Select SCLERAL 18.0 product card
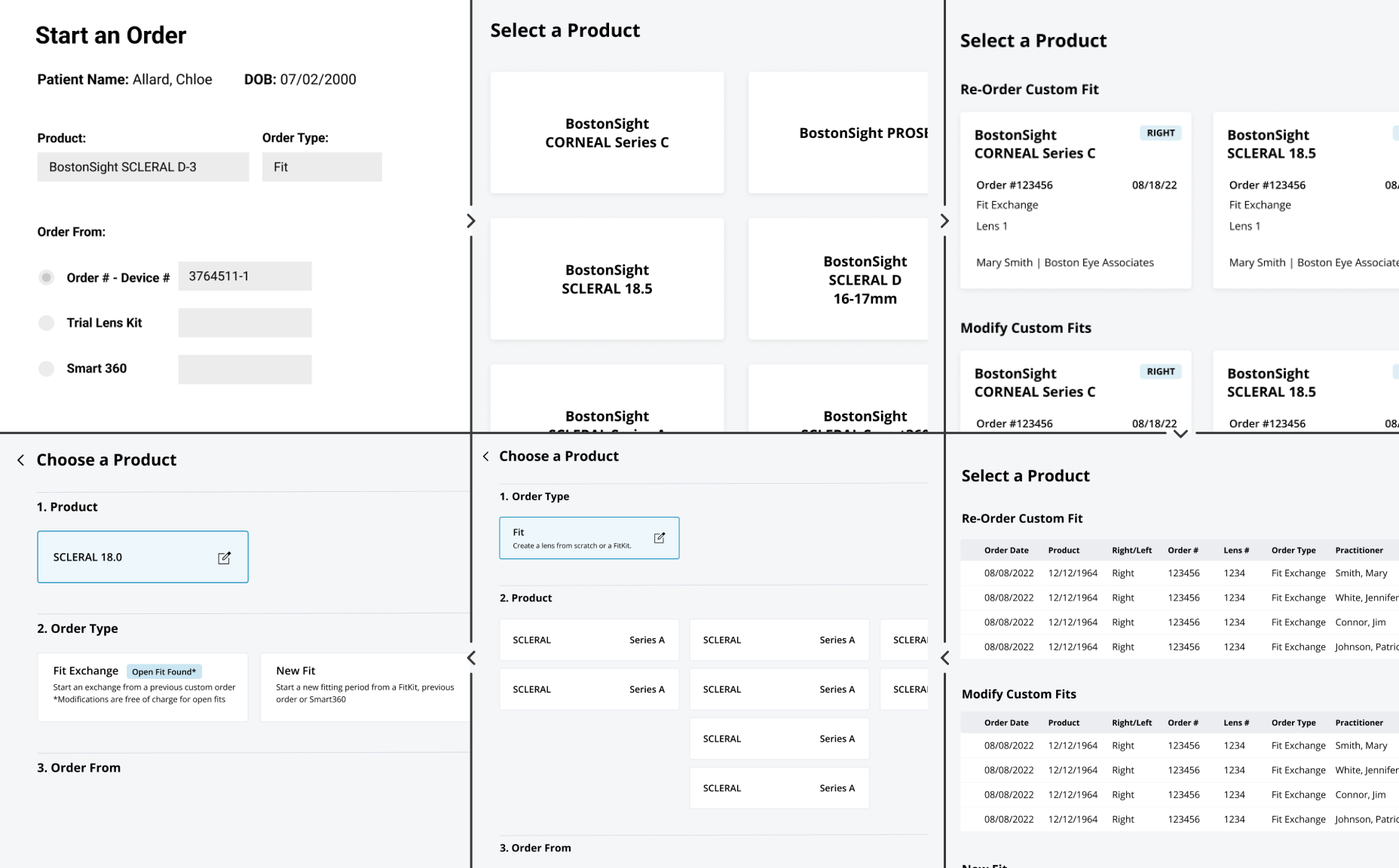The image size is (1399, 868). (x=142, y=557)
